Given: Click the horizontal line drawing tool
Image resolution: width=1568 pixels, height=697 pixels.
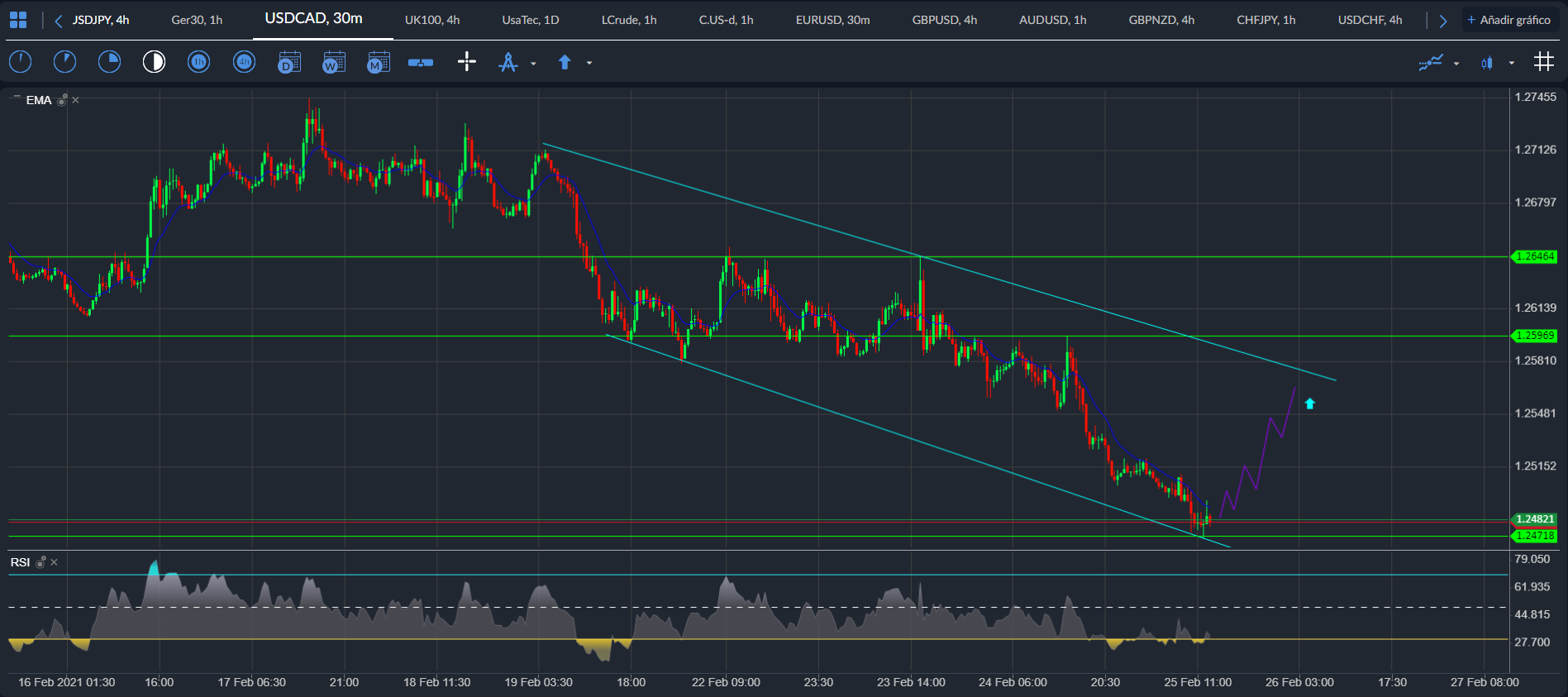Looking at the screenshot, I should (421, 62).
